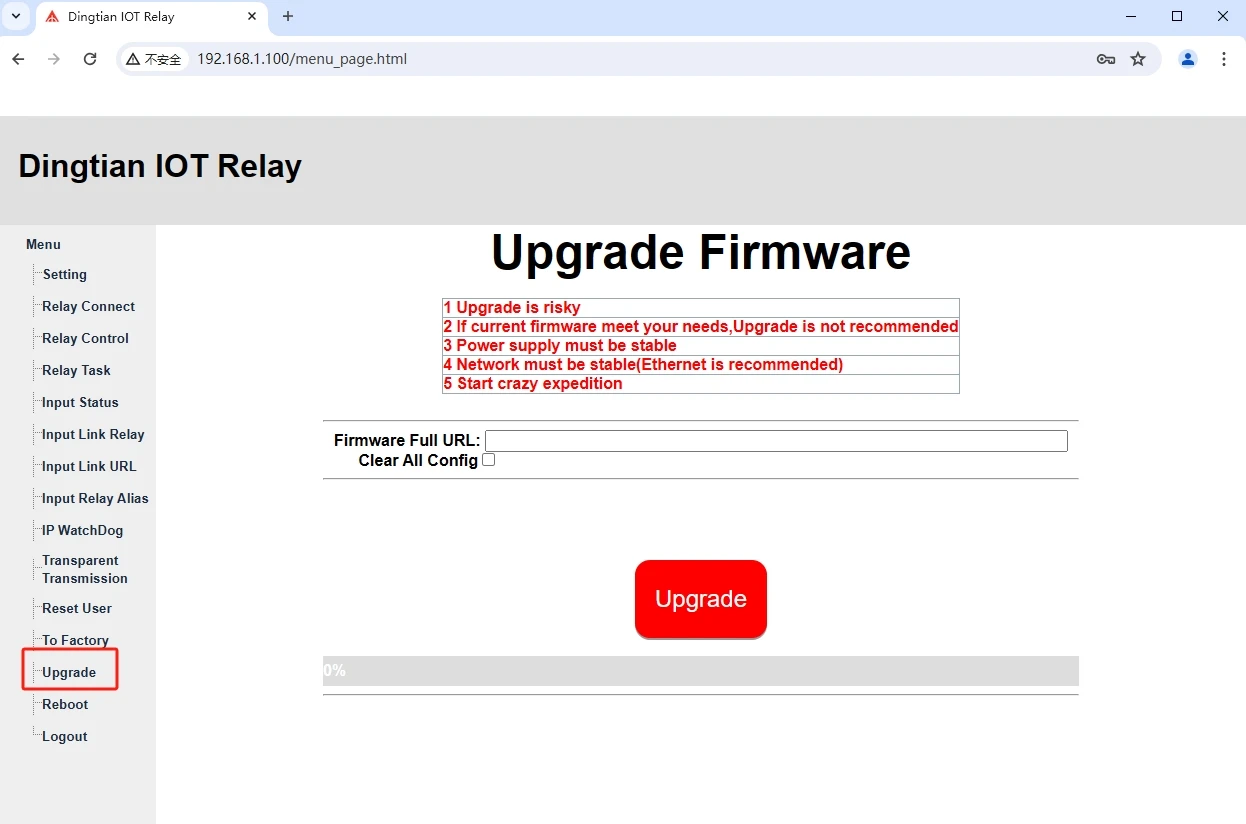Bookmark page with star icon
This screenshot has width=1246, height=824.
[1138, 59]
